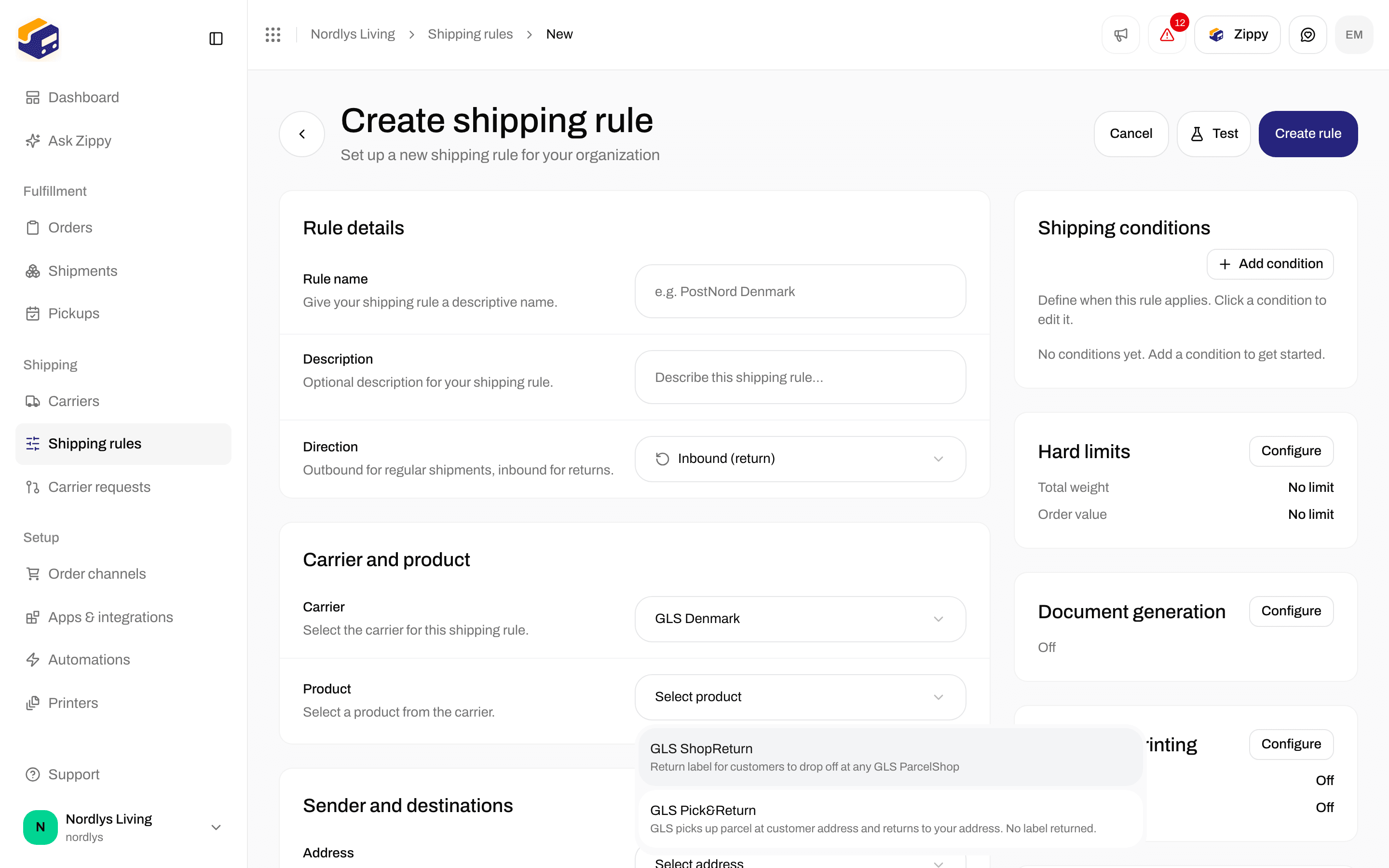
Task: Collapse the sidebar panel
Action: [x=216, y=39]
